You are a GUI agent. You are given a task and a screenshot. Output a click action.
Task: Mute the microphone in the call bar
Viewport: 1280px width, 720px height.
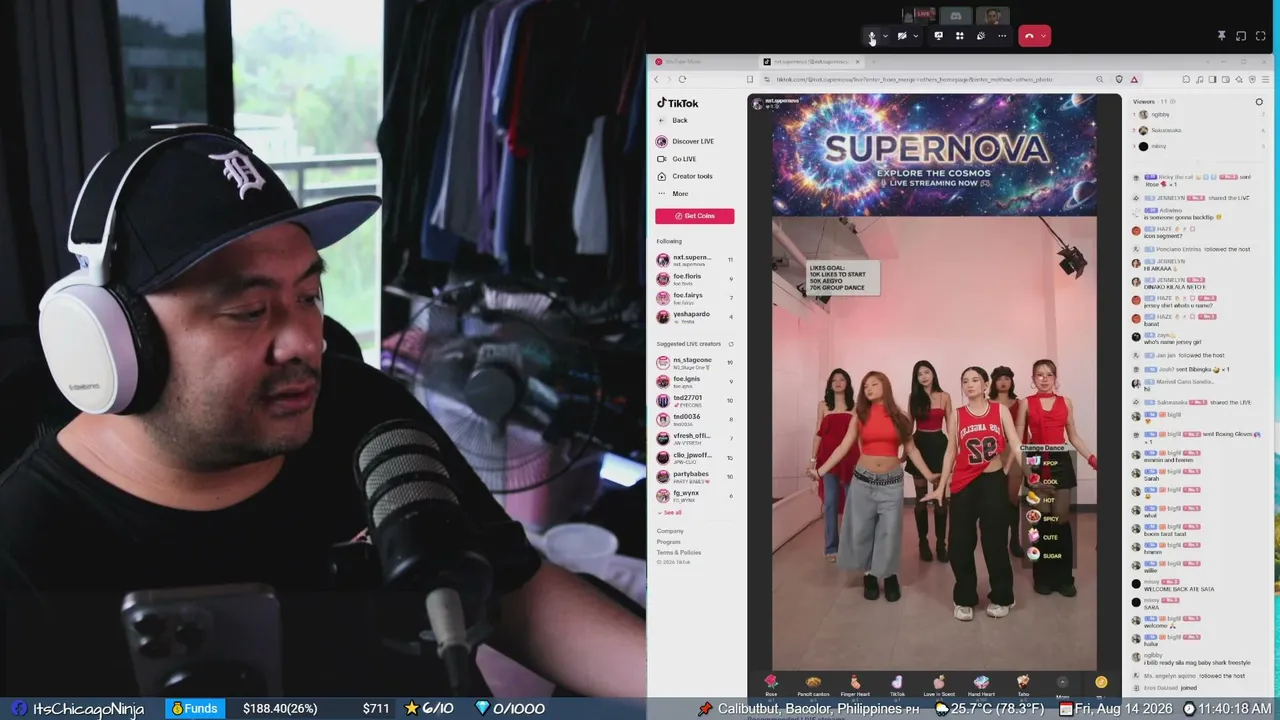tap(872, 37)
